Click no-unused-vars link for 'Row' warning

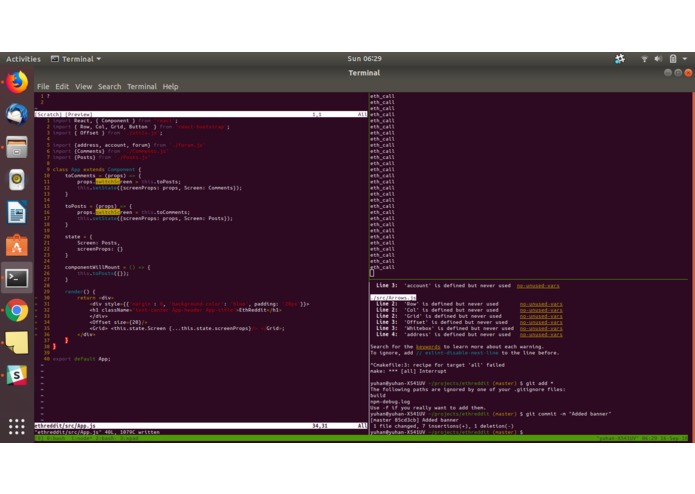541,304
